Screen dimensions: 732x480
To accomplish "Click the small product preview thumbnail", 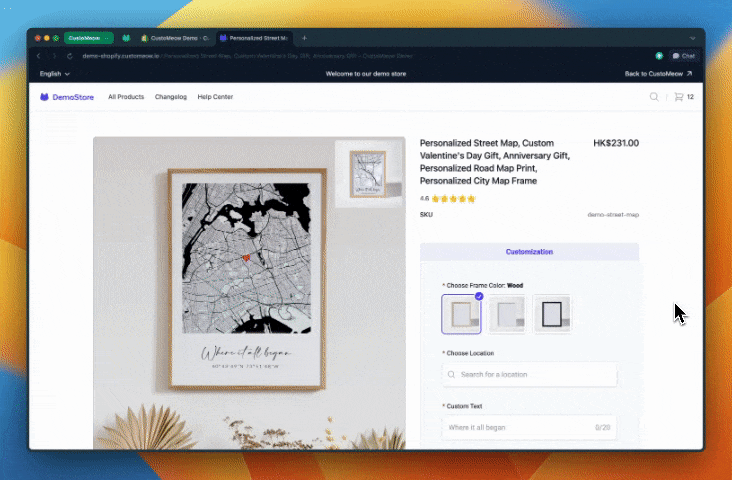I will (369, 175).
